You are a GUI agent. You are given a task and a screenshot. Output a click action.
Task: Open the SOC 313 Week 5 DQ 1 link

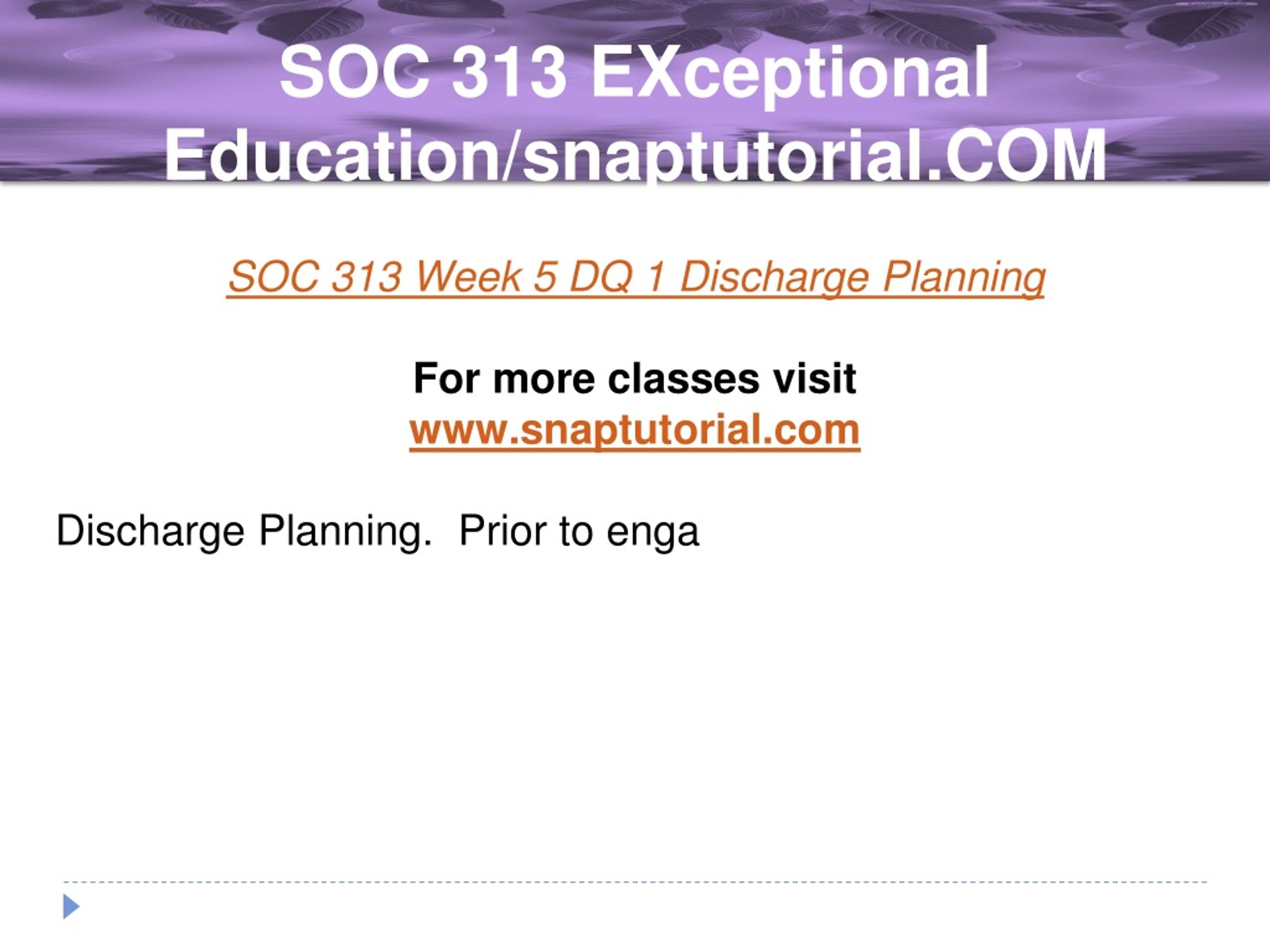pyautogui.click(x=635, y=278)
